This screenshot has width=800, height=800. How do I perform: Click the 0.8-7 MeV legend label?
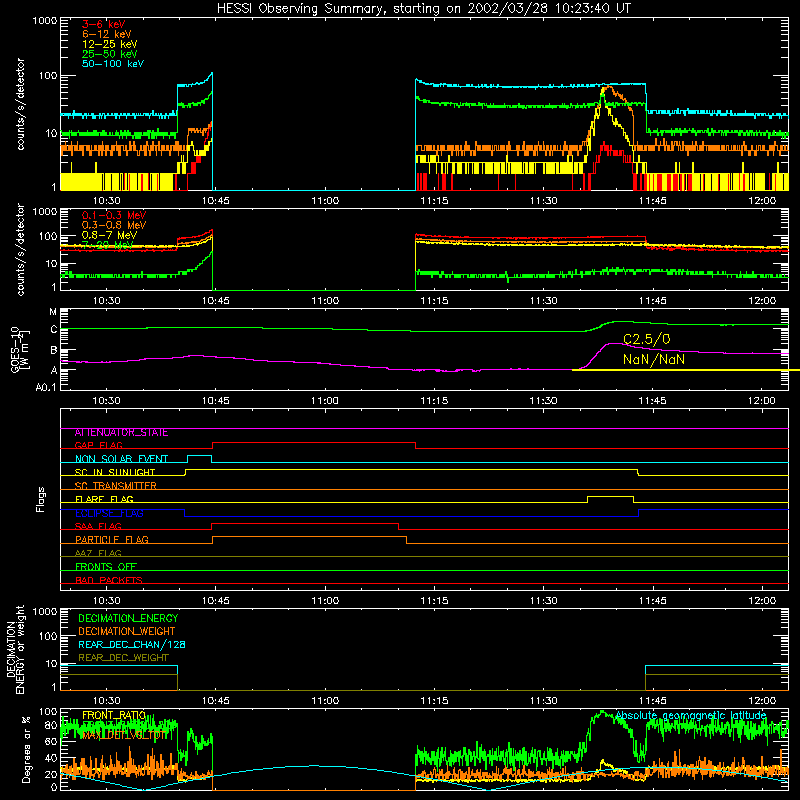coord(109,235)
